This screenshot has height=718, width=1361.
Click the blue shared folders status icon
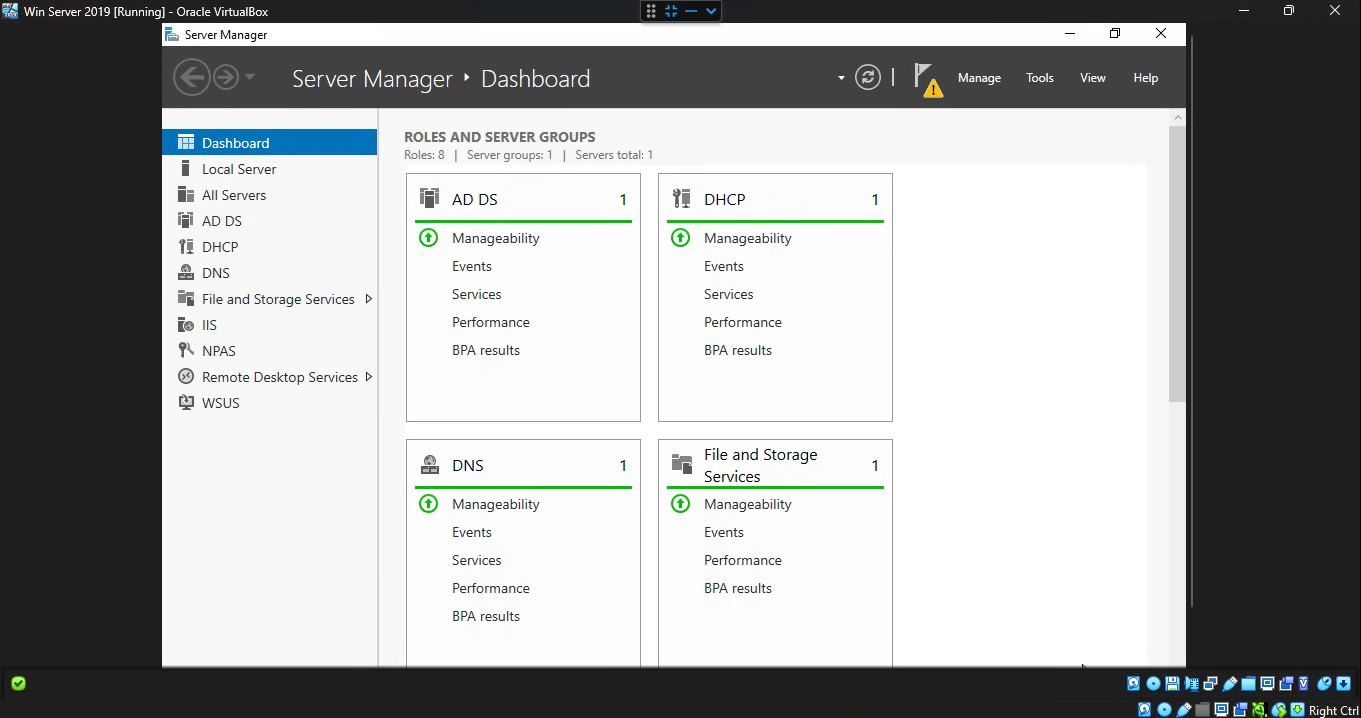1248,684
